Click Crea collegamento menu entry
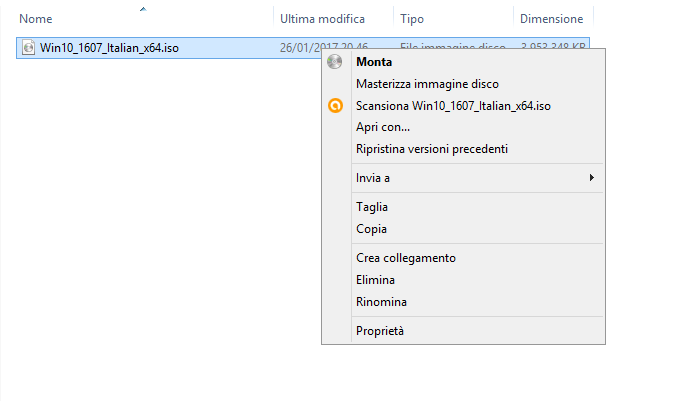The width and height of the screenshot is (678, 401). coord(406,258)
